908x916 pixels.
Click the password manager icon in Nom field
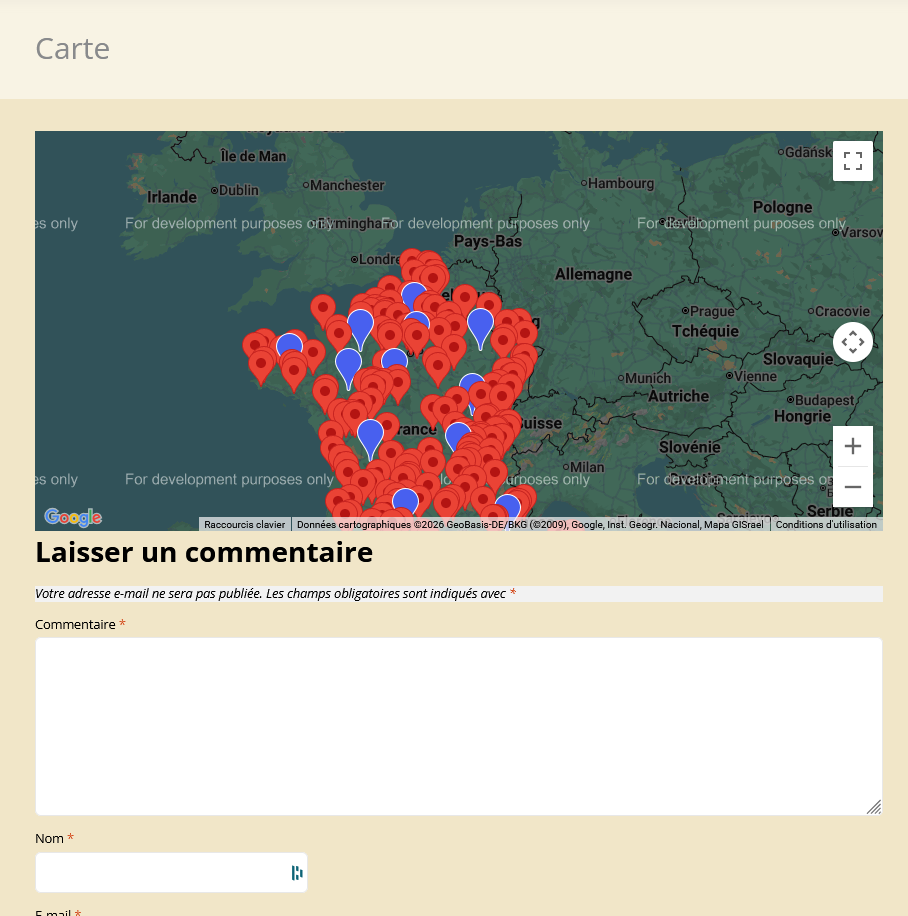click(x=296, y=873)
